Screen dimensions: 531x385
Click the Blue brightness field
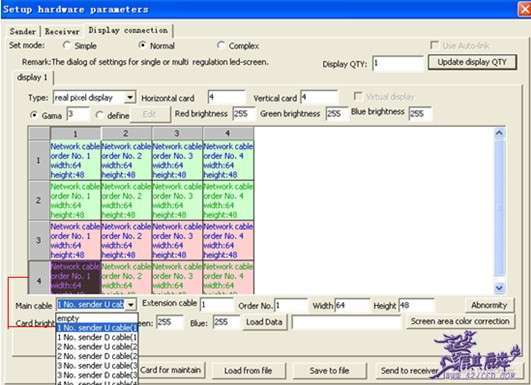click(x=420, y=113)
